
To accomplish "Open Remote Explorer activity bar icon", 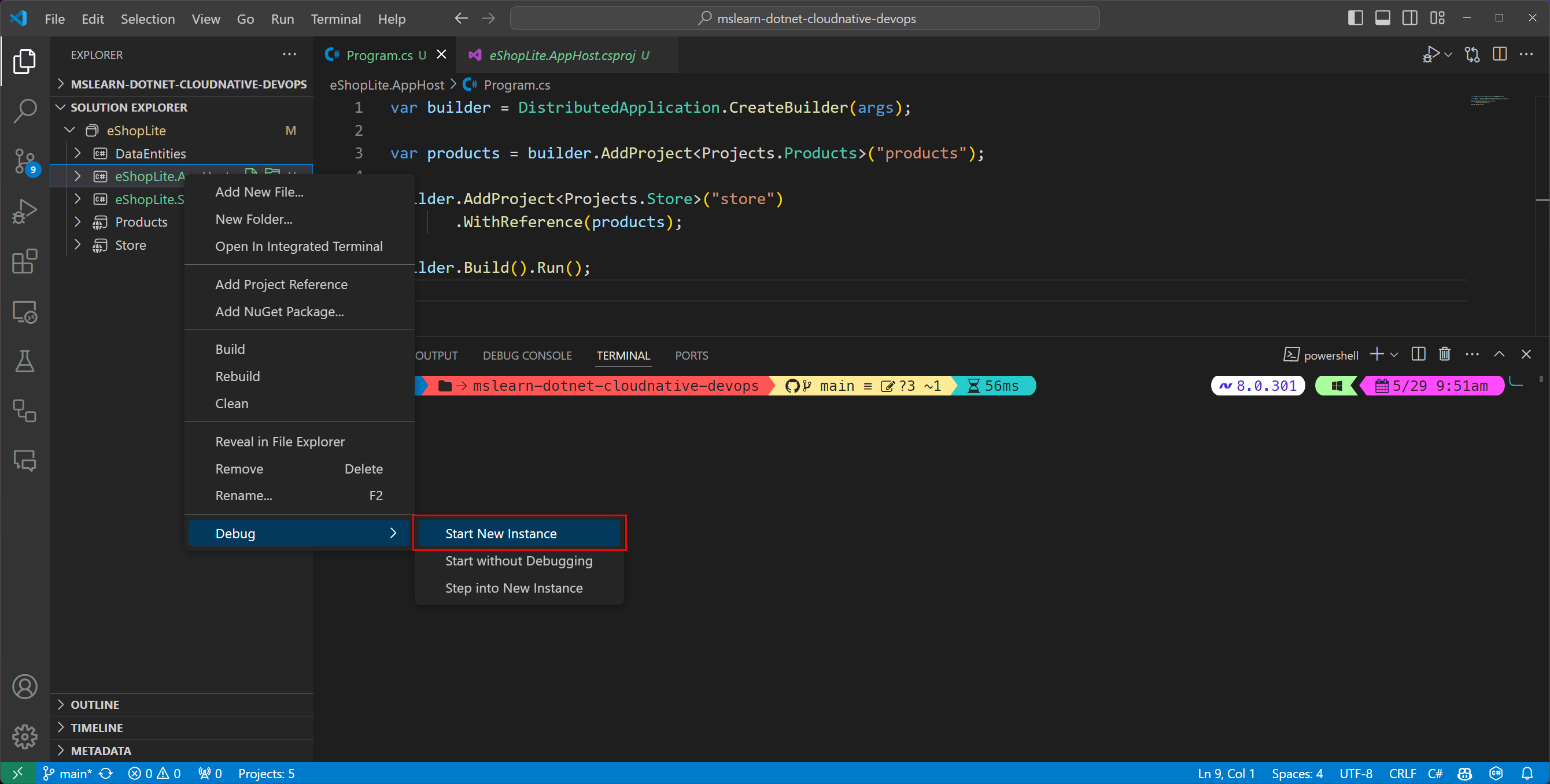I will [x=25, y=312].
